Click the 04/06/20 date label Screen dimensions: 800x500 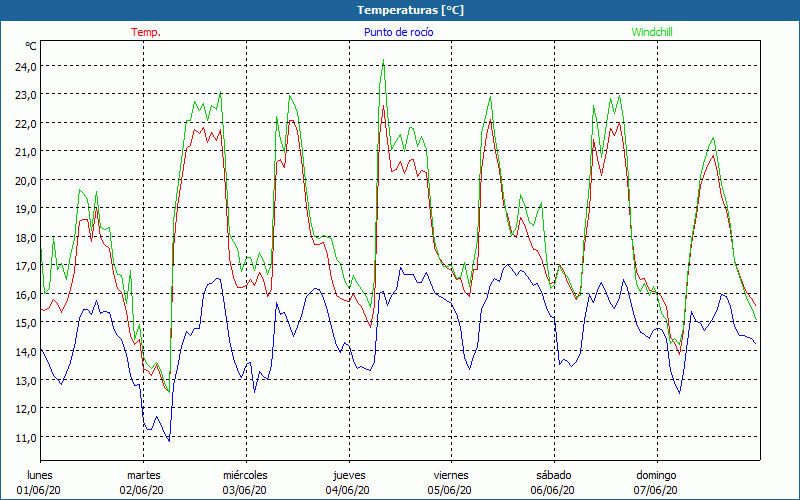(347, 490)
